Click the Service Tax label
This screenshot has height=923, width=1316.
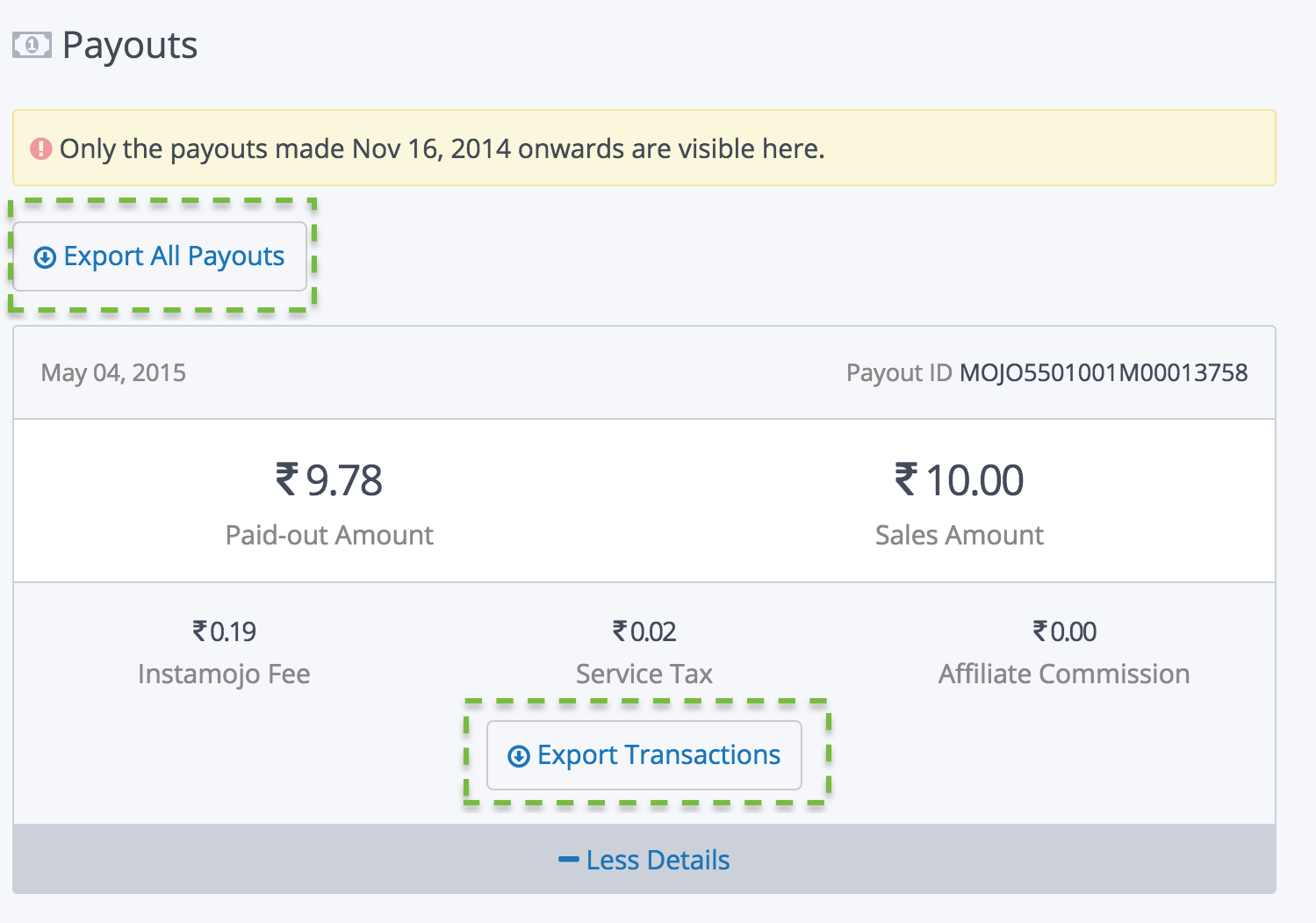644,674
